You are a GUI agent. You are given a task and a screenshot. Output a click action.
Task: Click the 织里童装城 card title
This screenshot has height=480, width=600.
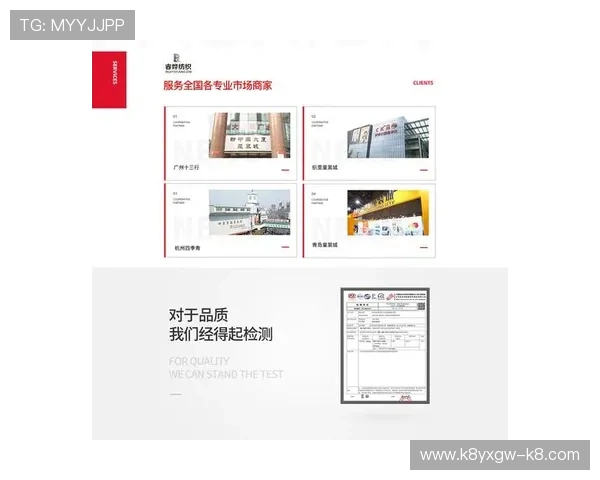pos(324,167)
